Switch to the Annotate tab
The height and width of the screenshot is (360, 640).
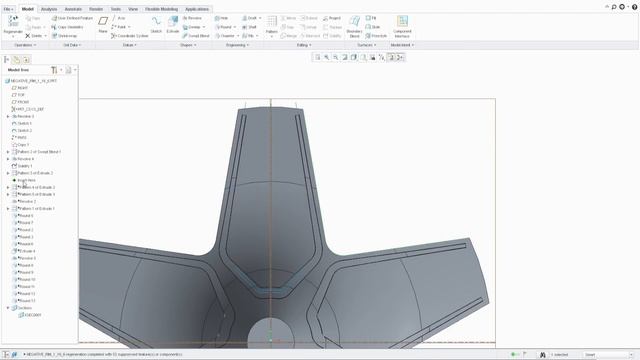pos(73,9)
